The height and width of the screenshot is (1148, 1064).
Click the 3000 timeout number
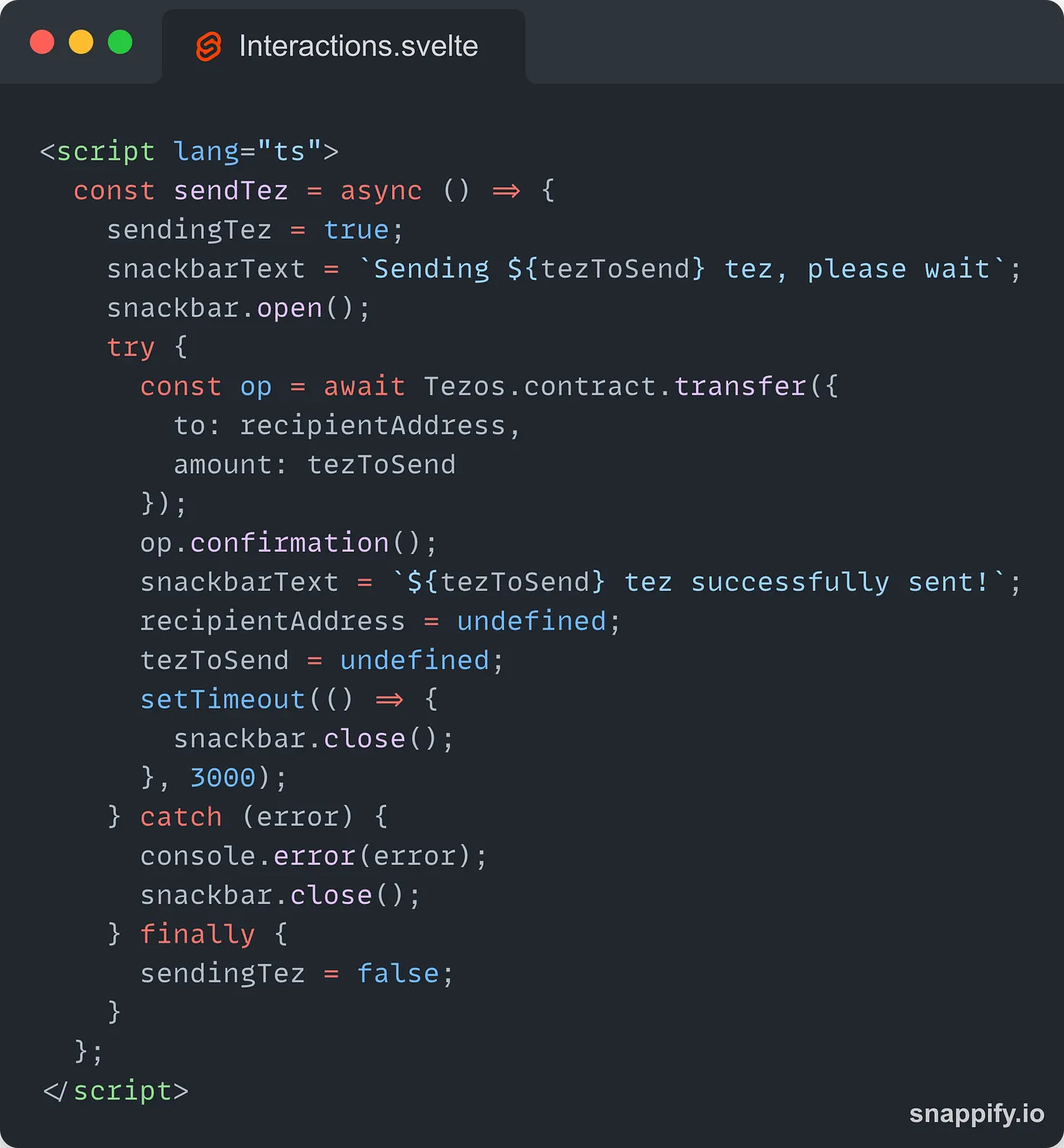(223, 778)
